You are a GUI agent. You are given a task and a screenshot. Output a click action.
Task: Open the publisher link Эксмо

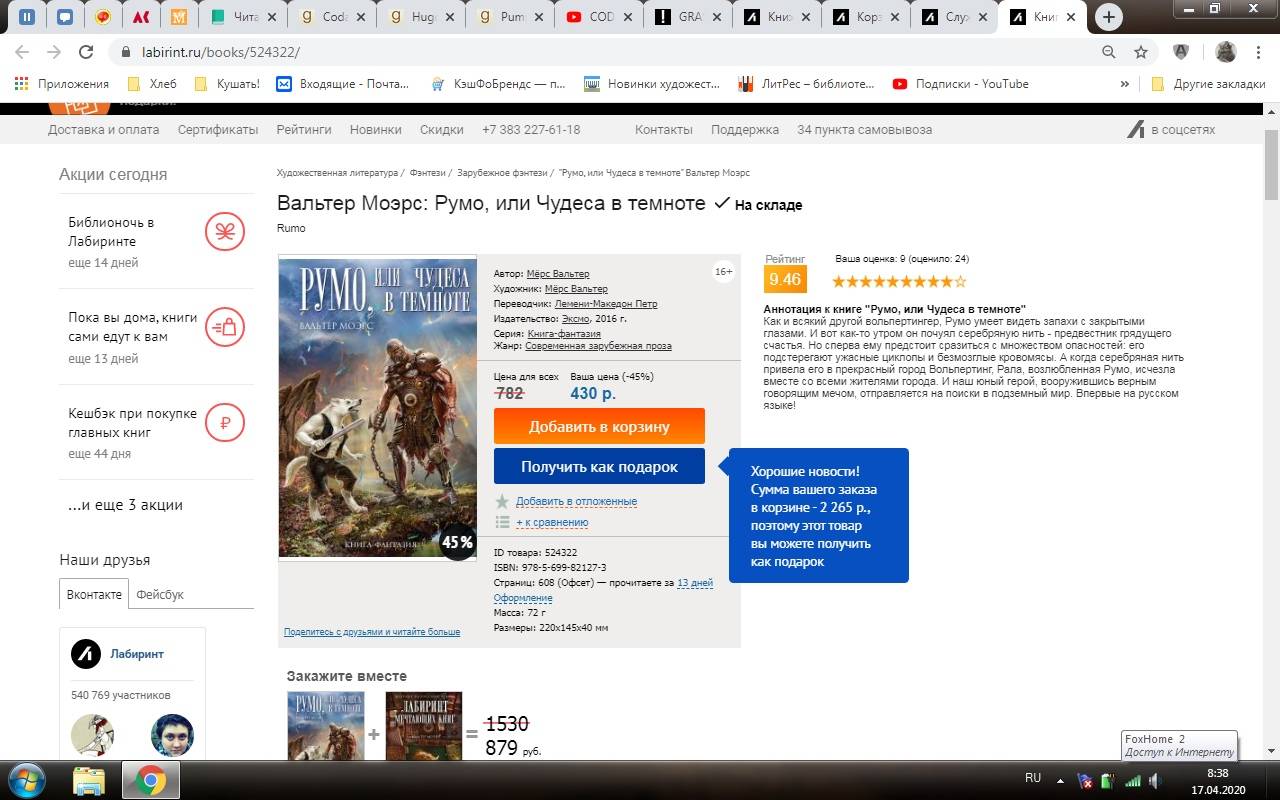pyautogui.click(x=576, y=319)
